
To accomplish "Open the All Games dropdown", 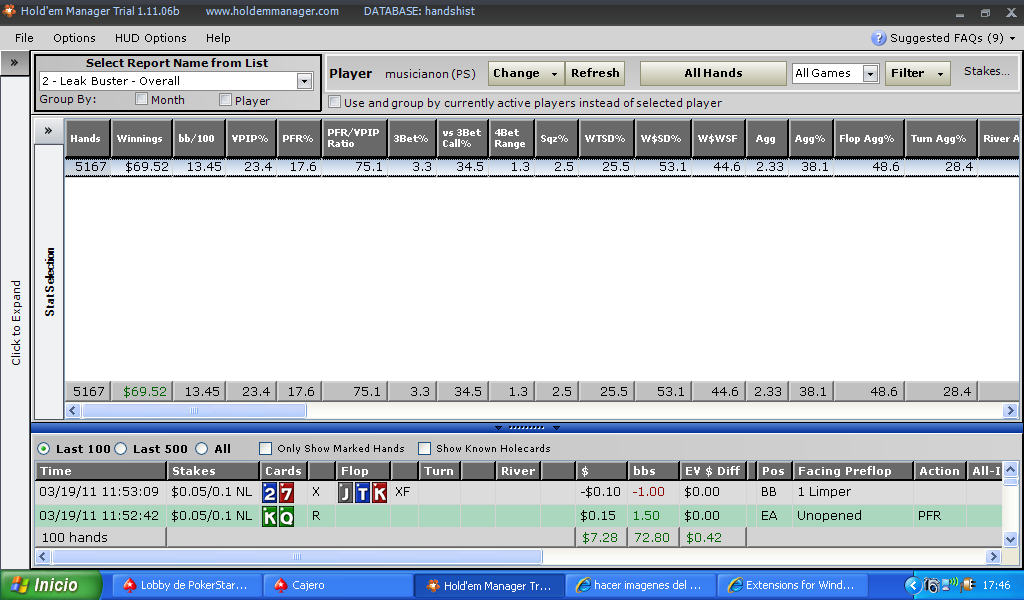I will (x=869, y=73).
